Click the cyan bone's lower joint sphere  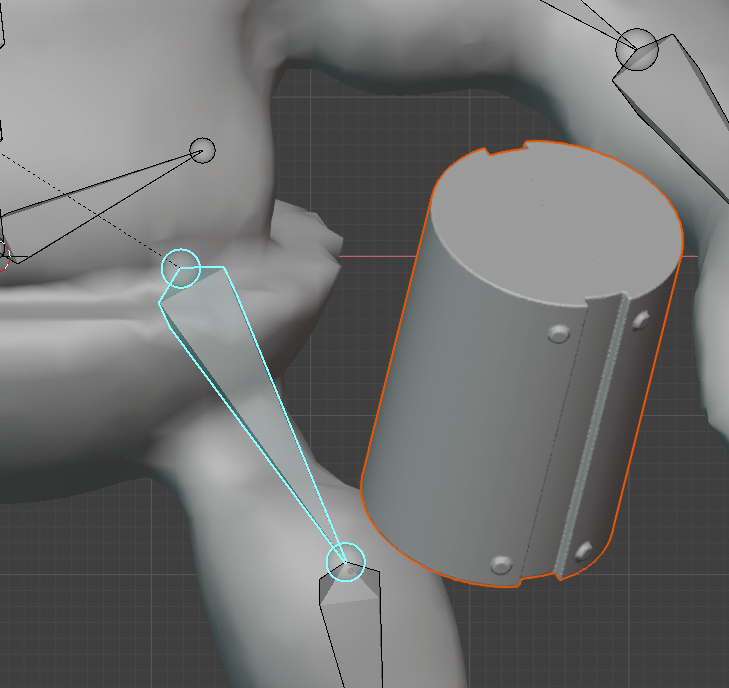346,562
